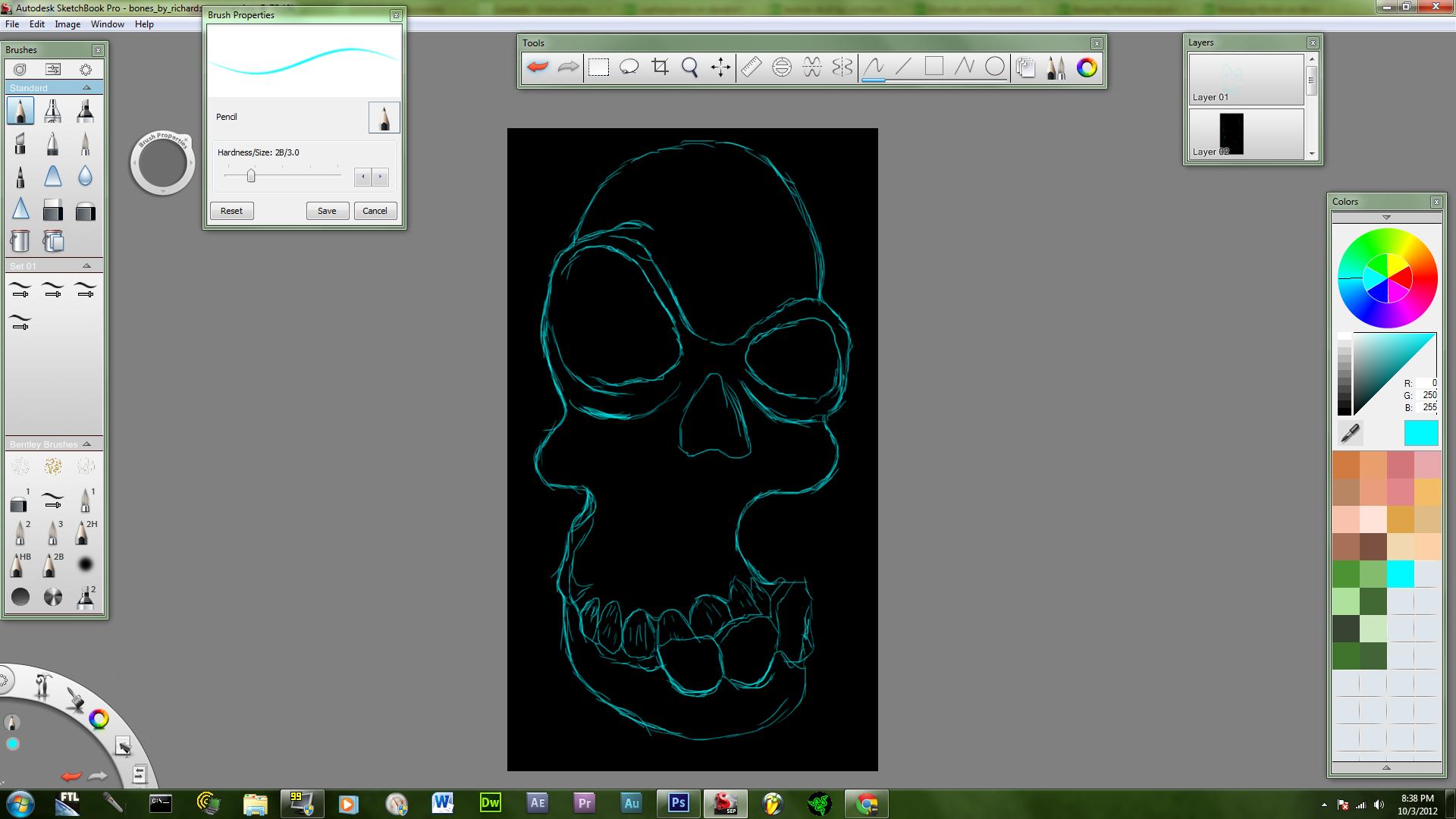Viewport: 1456px width, 819px height.
Task: Expand the Colors panel top arrow
Action: (x=1386, y=218)
